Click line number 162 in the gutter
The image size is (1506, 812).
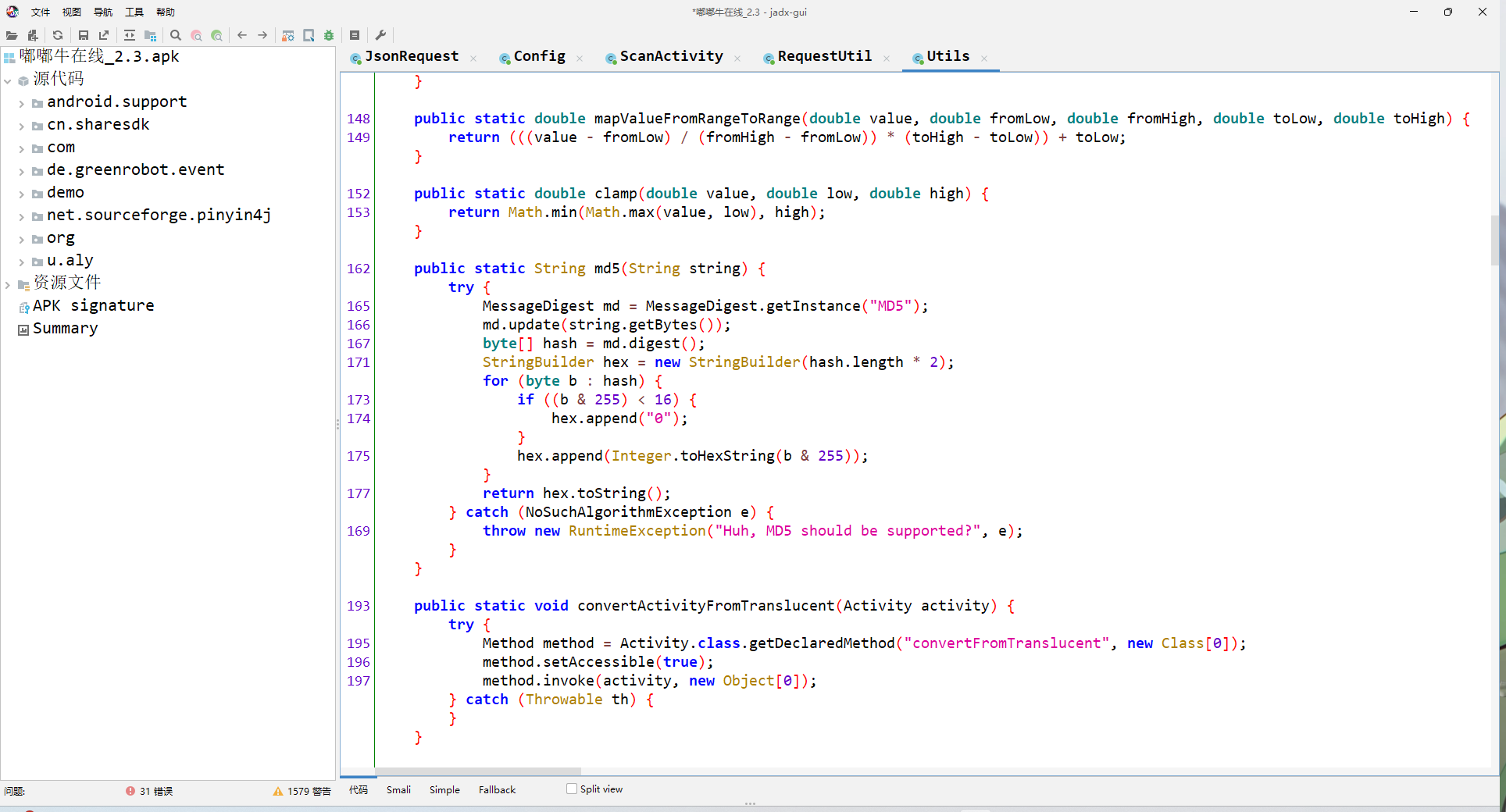359,269
